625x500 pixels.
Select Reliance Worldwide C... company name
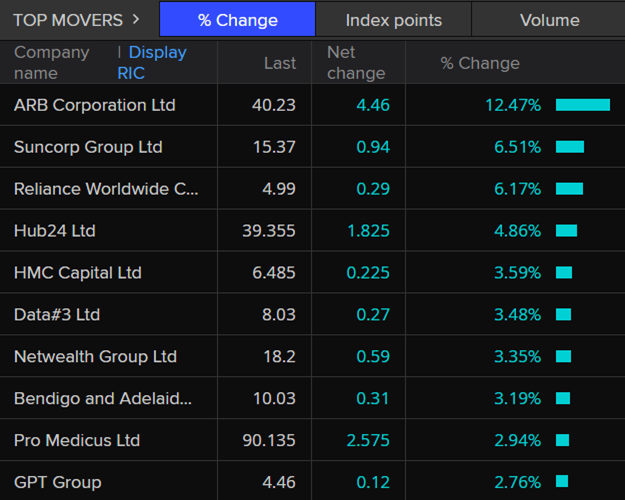[106, 189]
